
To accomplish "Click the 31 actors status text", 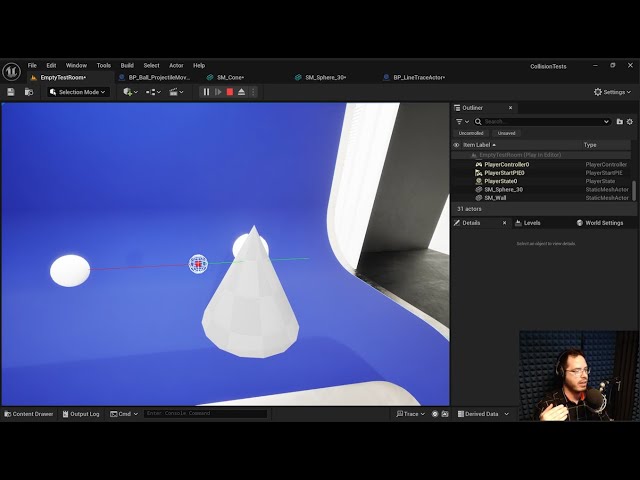I will pos(469,209).
